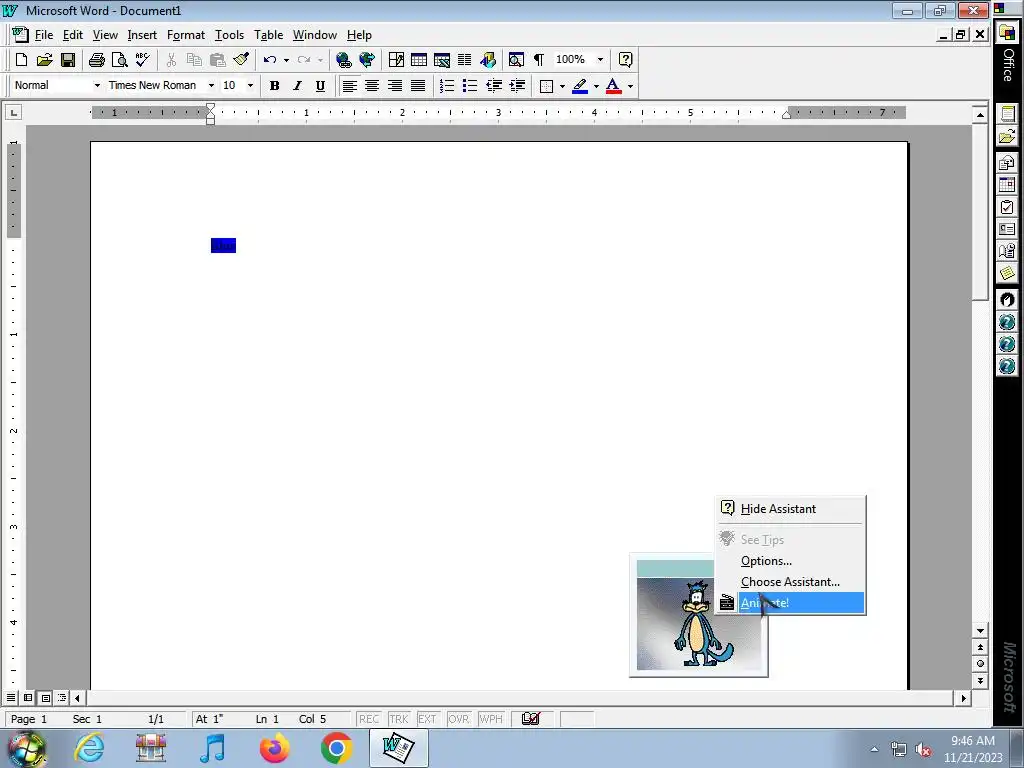
Task: Open Print Preview
Action: pyautogui.click(x=120, y=60)
